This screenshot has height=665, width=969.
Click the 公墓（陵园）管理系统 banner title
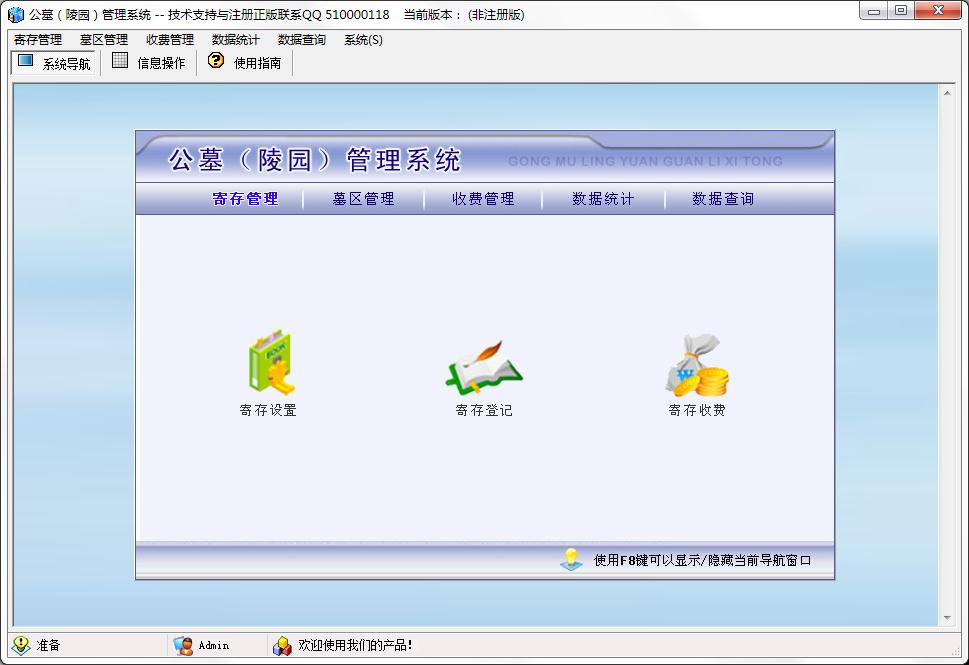315,160
